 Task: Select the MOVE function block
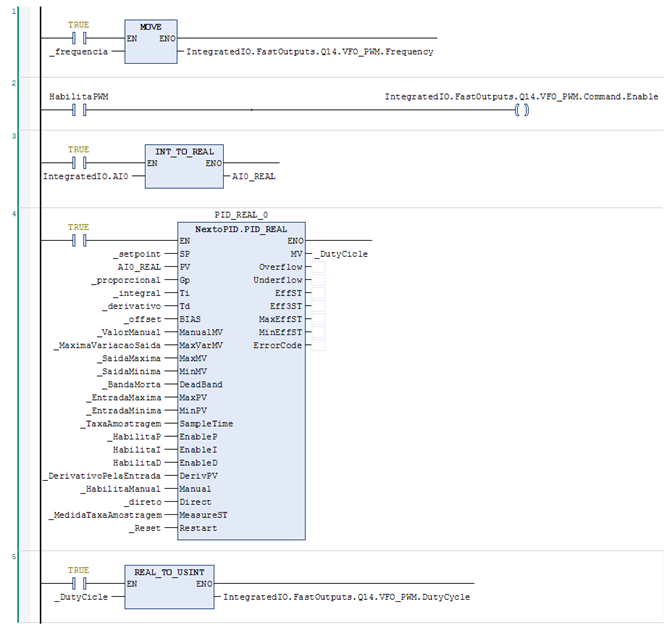(150, 41)
